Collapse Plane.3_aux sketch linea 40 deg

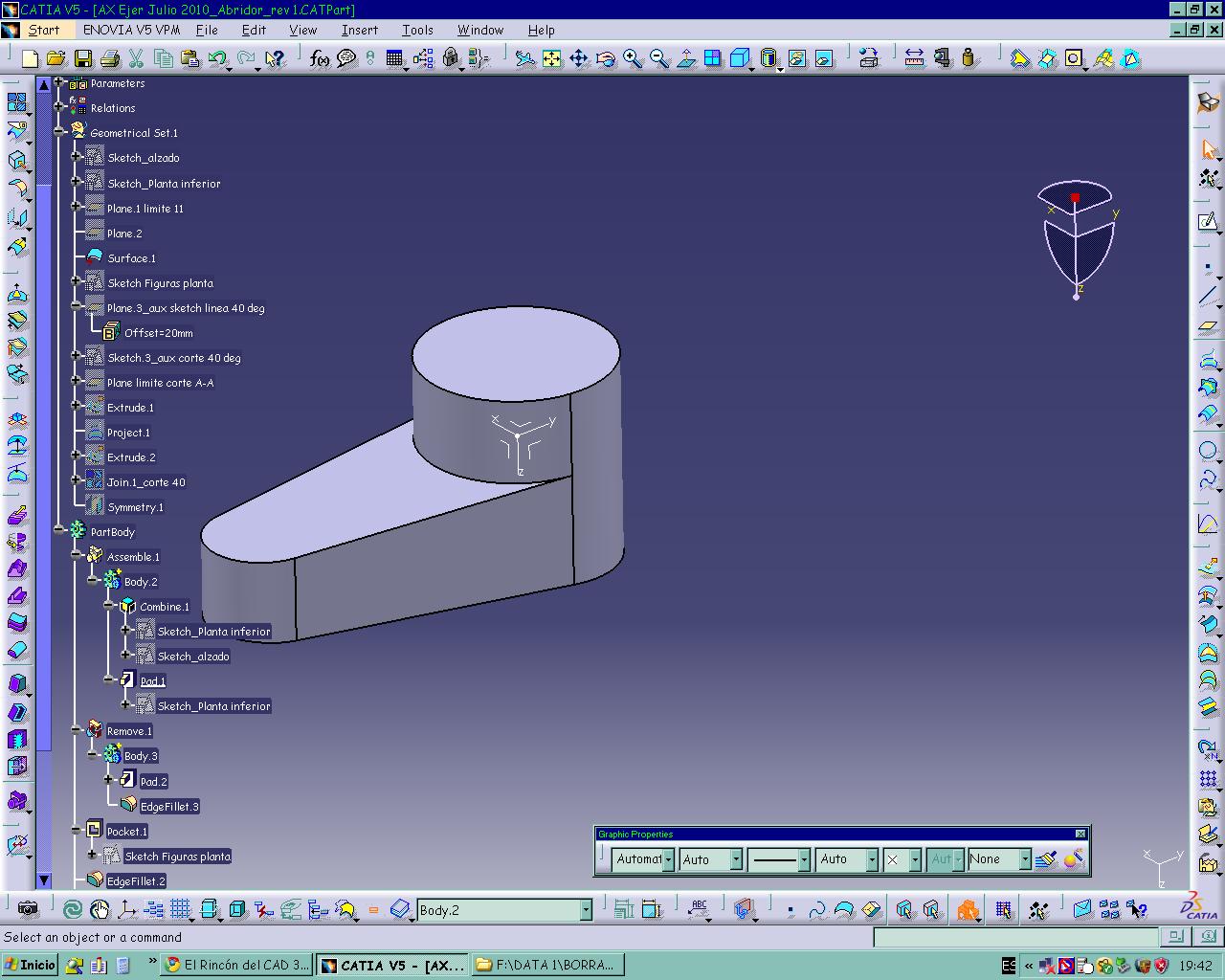(x=77, y=306)
